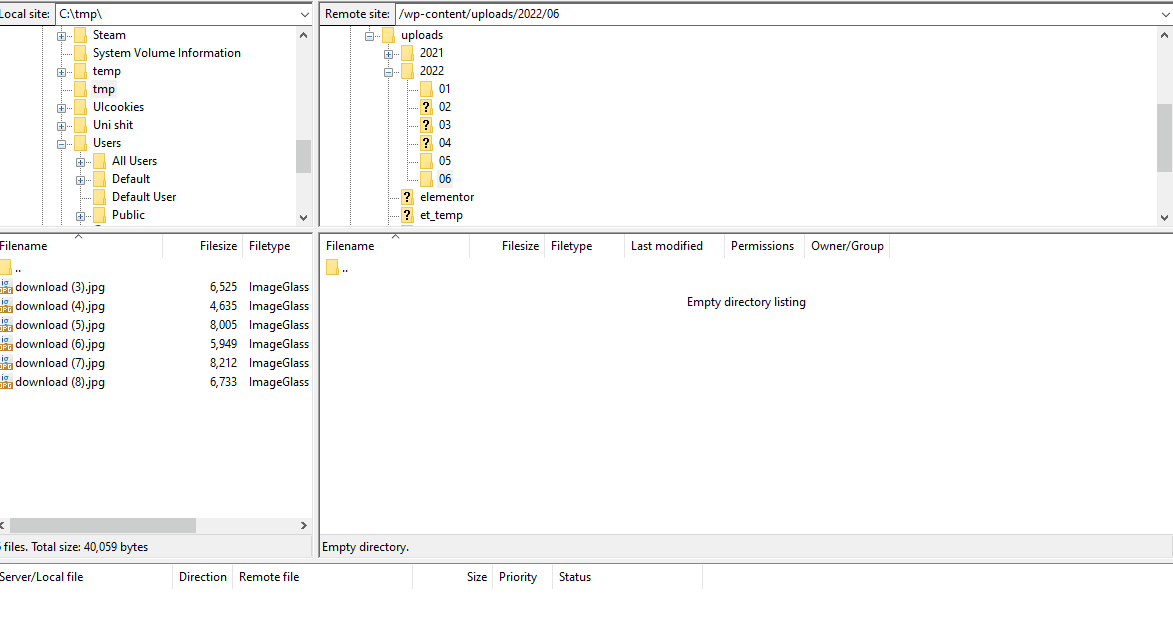Viewport: 1173px width, 636px height.
Task: Click the local file list horizontal scrollbar thumb
Action: 103,526
